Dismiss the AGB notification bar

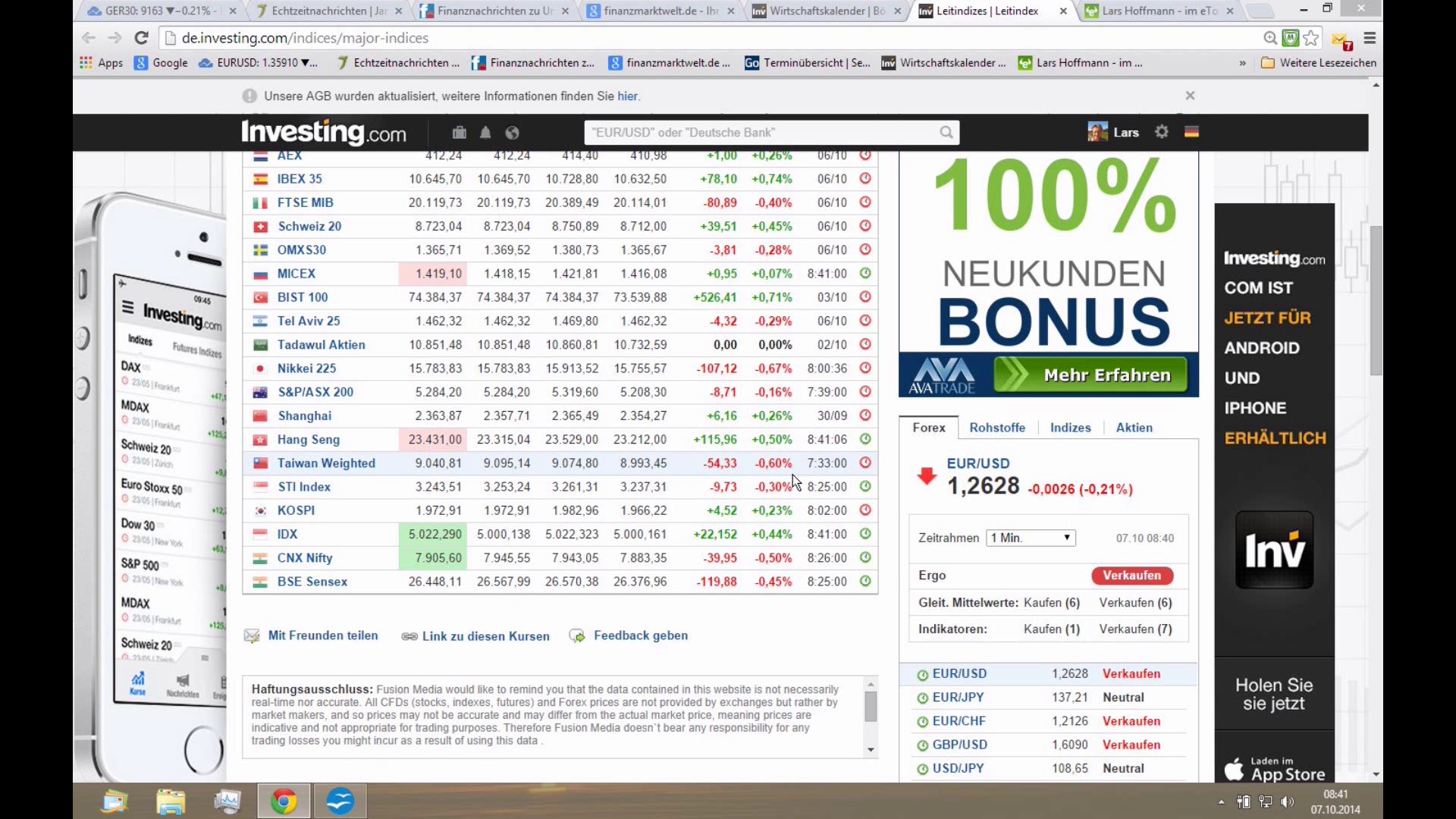pos(1190,96)
